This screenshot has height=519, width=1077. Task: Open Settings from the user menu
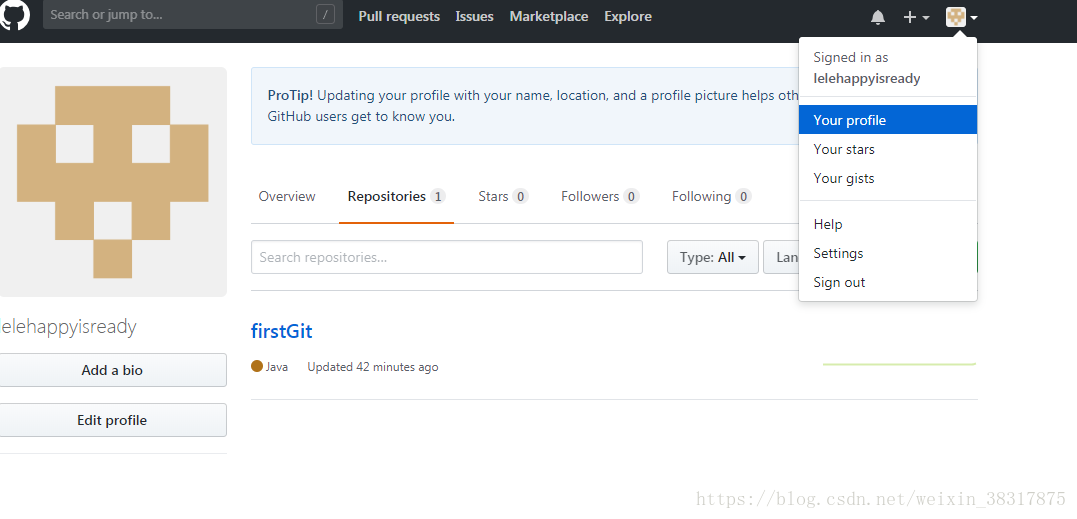click(x=887, y=253)
